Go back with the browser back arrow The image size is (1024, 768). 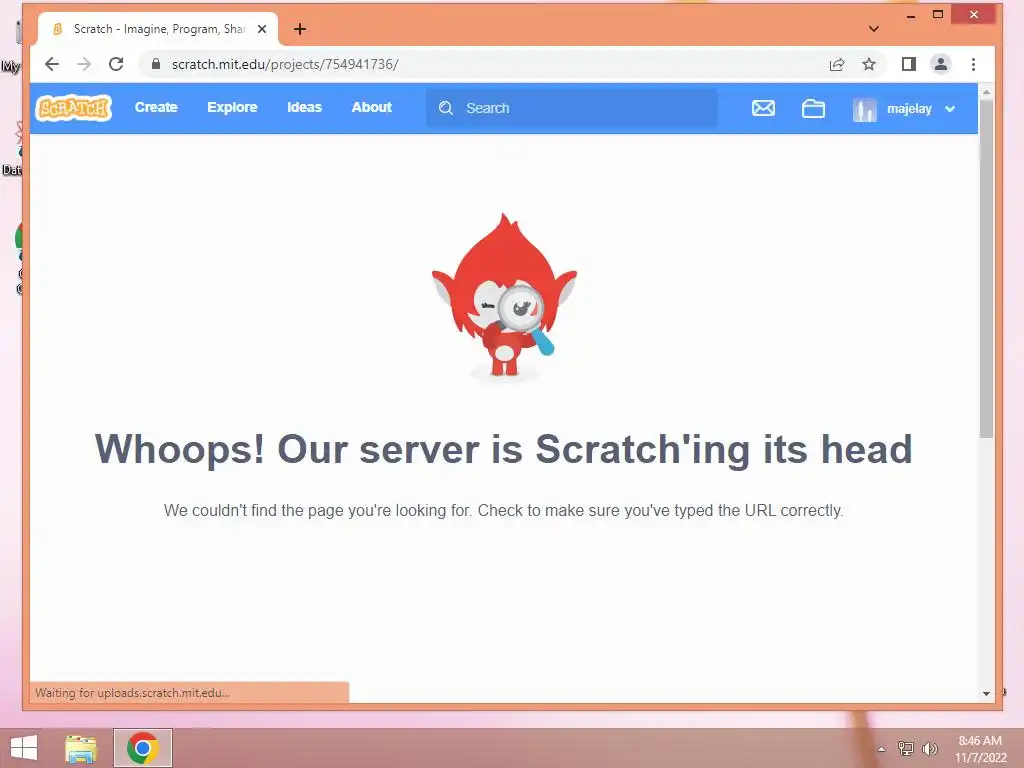52,64
